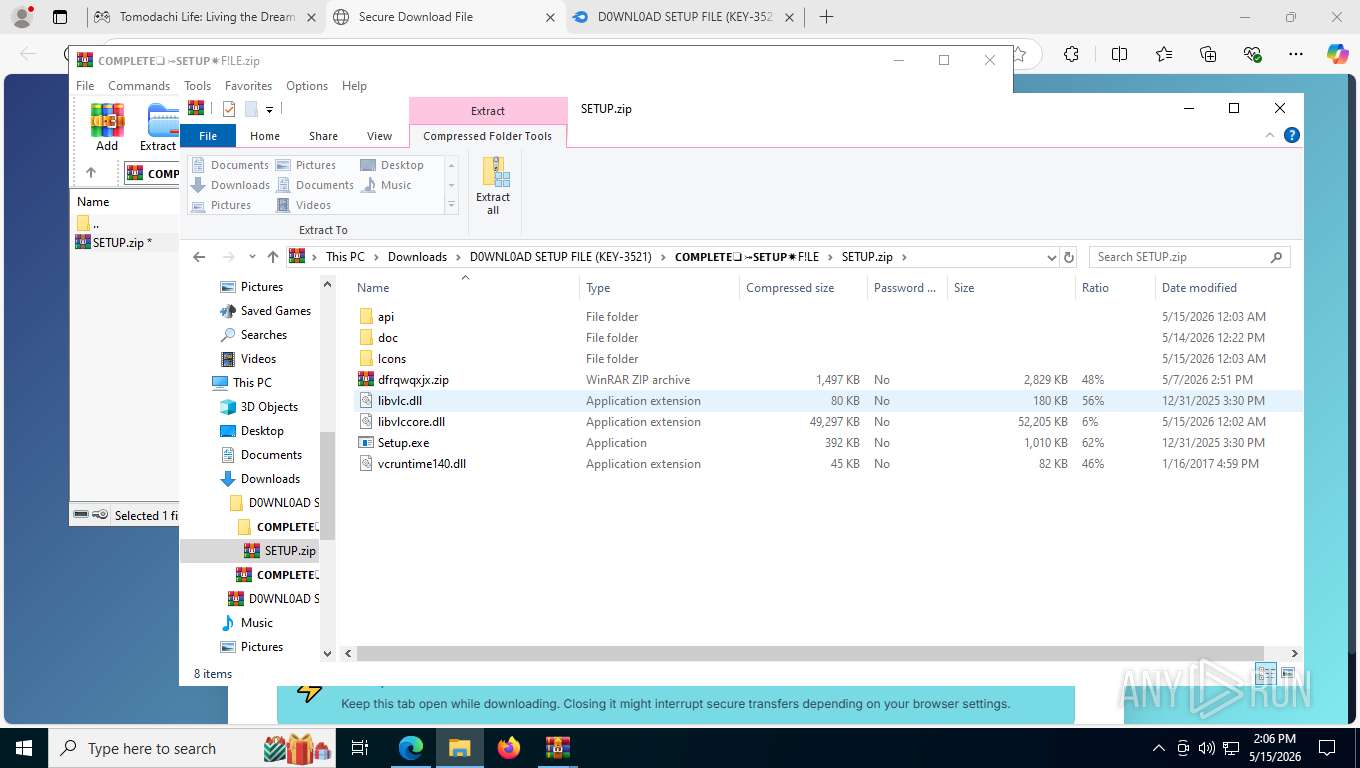Screen dimensions: 1360x768
Task: Open WinRAR Commands menu
Action: tap(139, 86)
